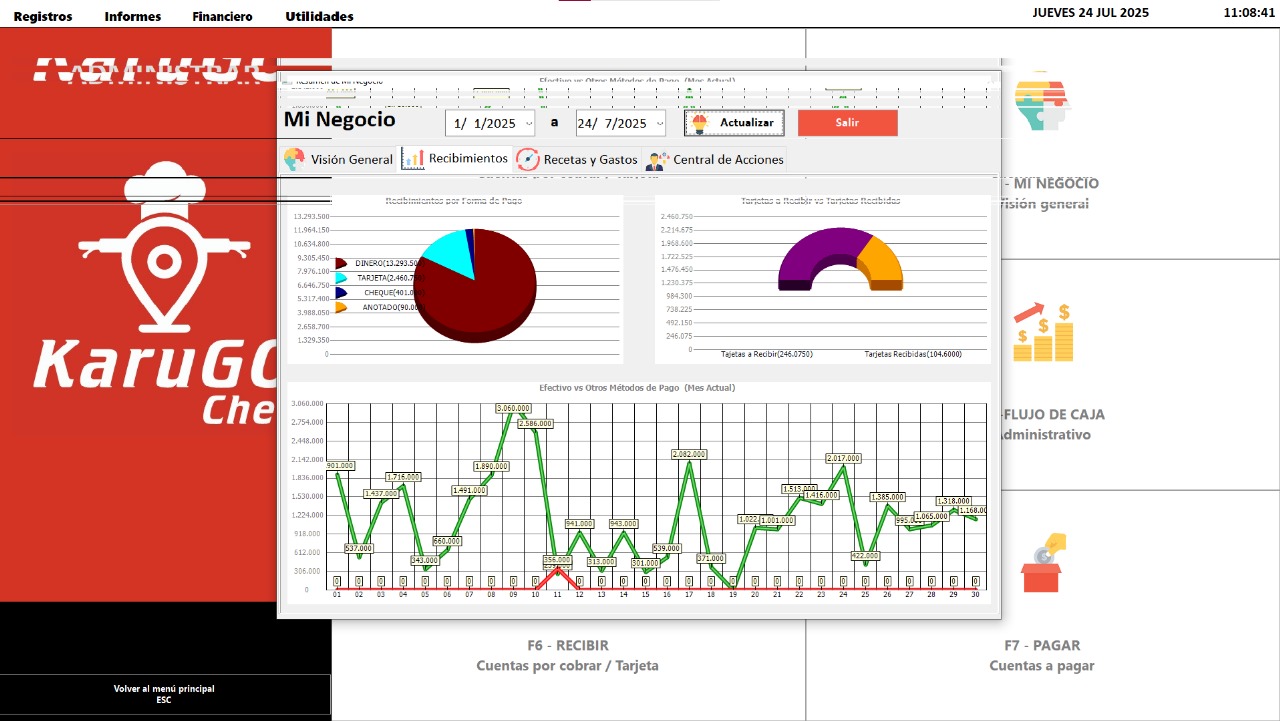This screenshot has height=721, width=1280.
Task: Click the Recibimientos bar chart icon
Action: click(x=413, y=159)
